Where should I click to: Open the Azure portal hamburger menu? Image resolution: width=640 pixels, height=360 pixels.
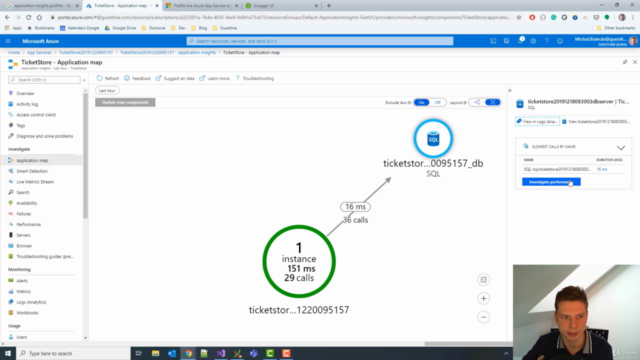(8, 41)
